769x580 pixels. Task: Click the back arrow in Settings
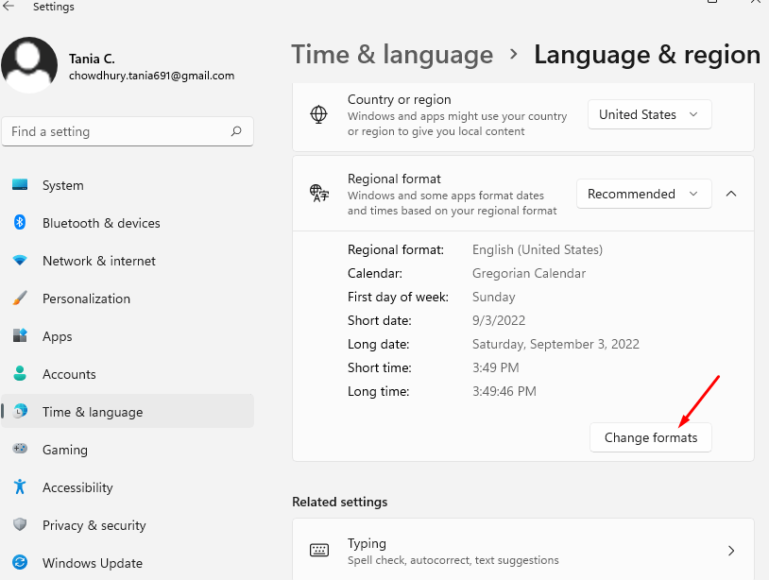[x=9, y=6]
